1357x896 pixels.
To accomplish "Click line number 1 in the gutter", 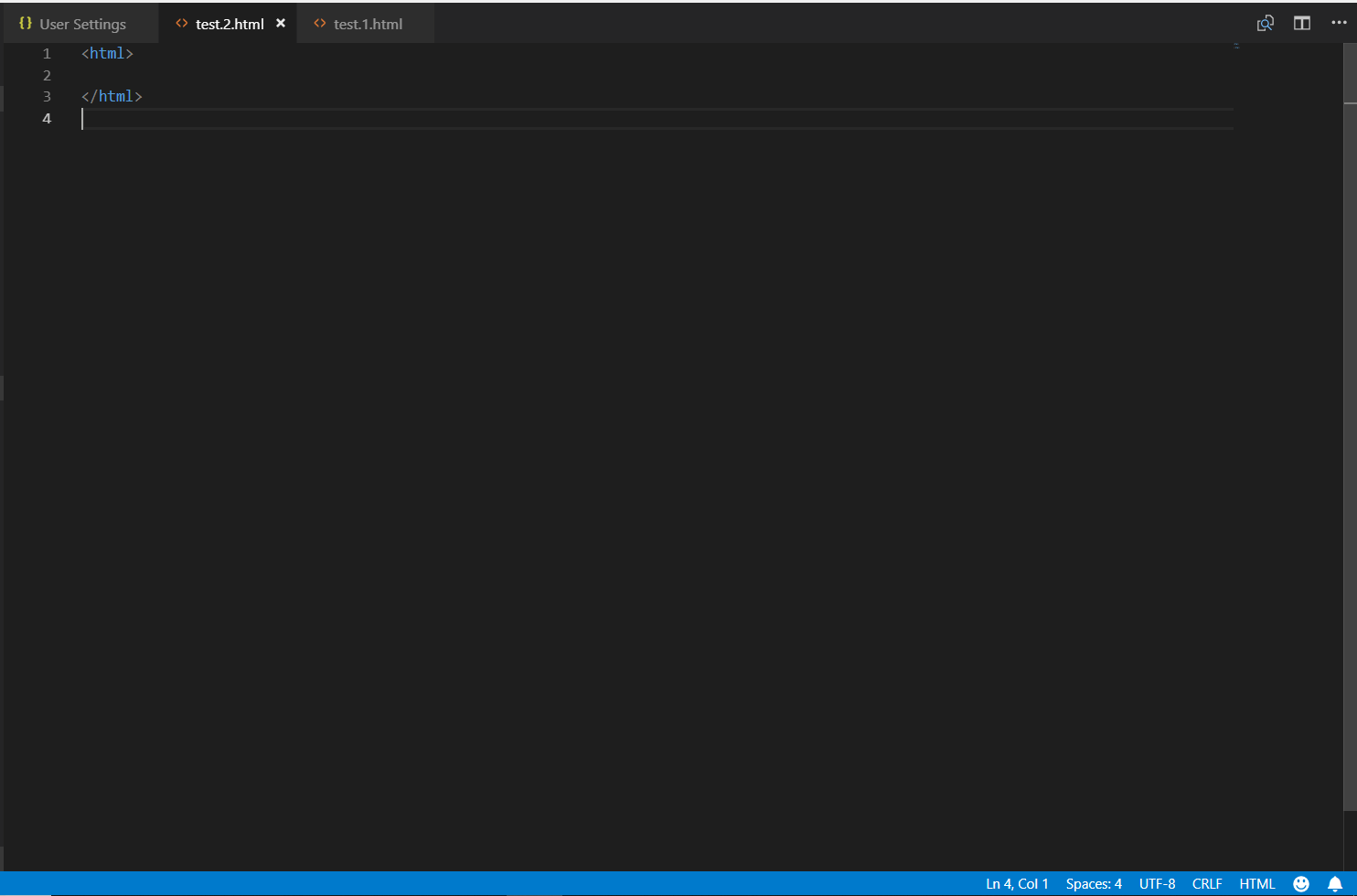I will coord(47,53).
